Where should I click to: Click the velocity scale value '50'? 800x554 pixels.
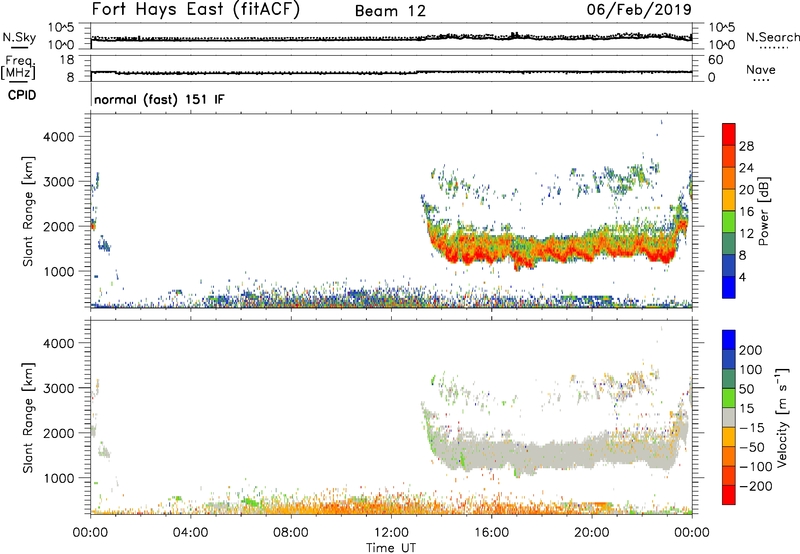point(746,389)
